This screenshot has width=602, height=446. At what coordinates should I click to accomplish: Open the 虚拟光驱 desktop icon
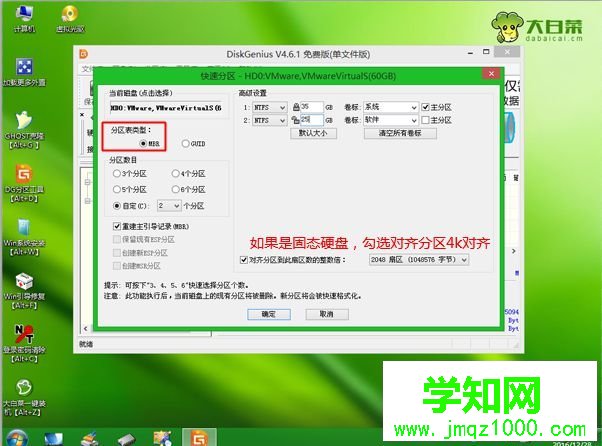pos(70,18)
